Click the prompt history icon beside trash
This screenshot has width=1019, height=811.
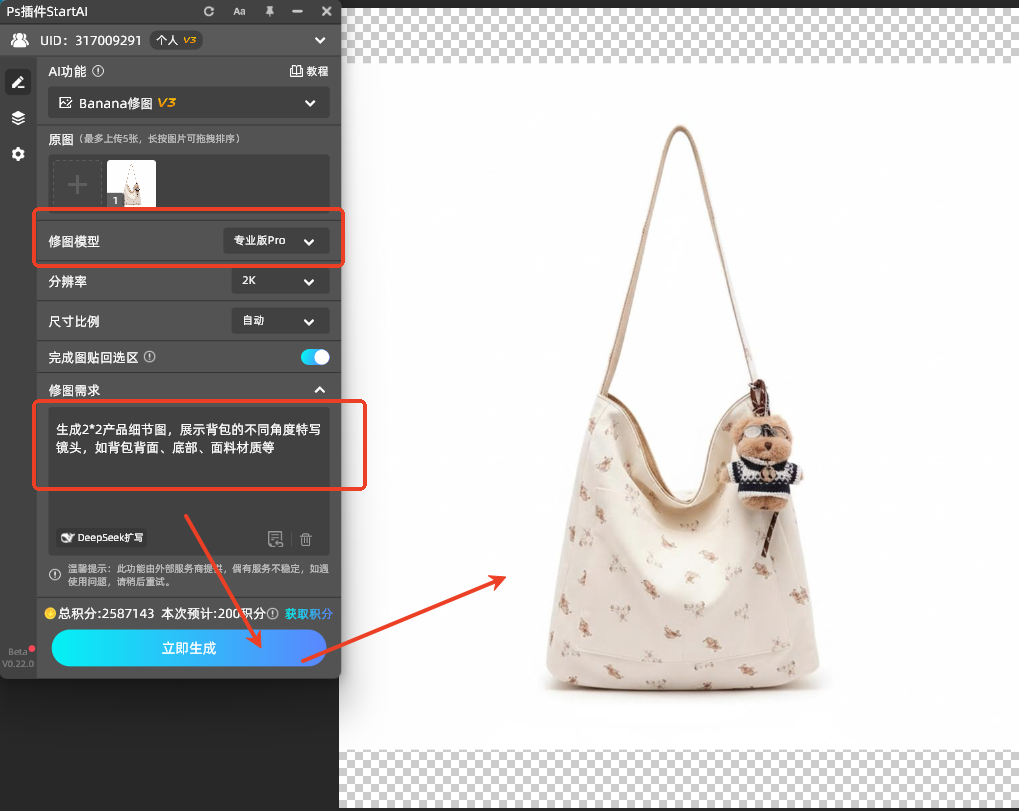click(275, 539)
